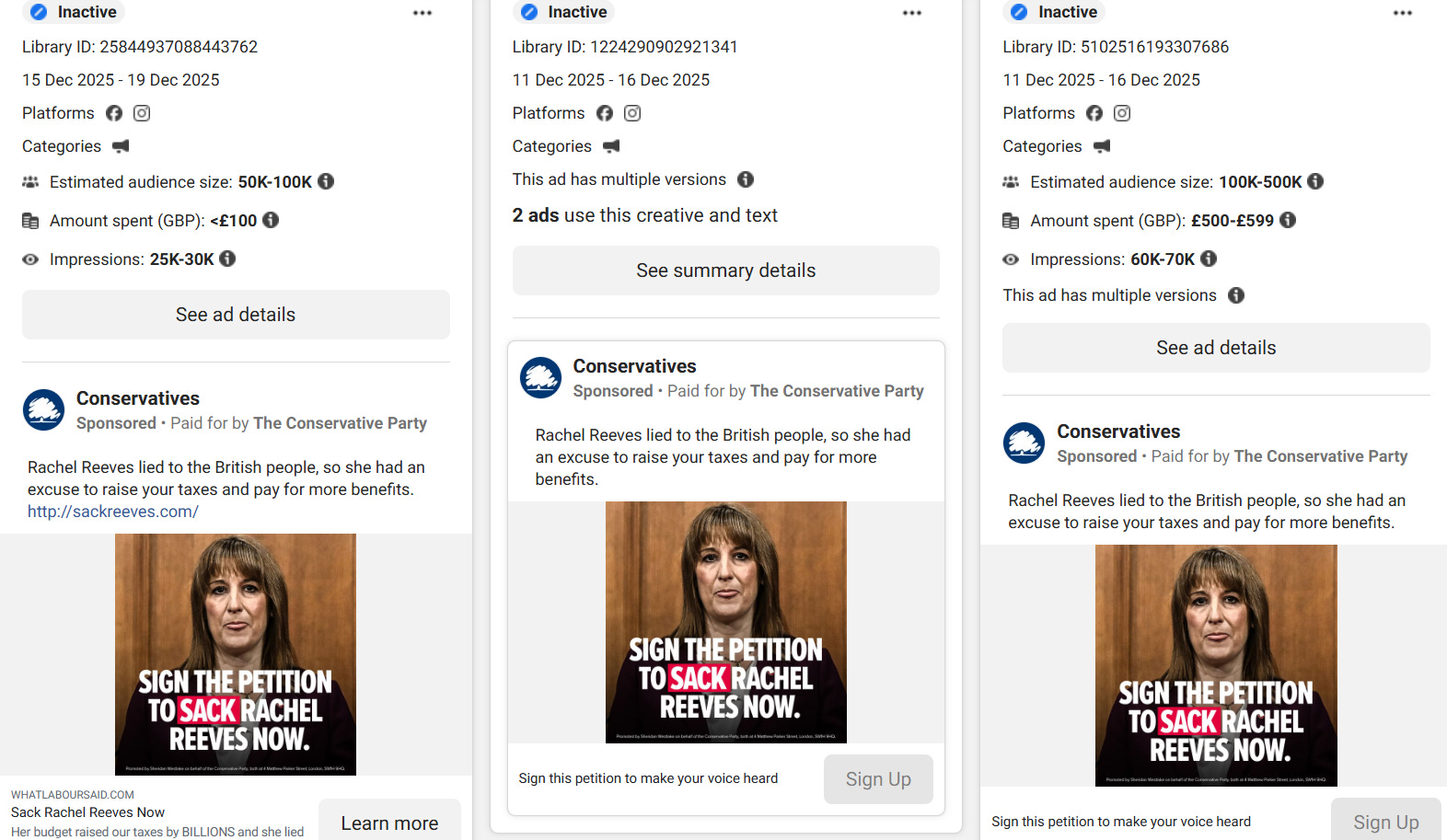Open info icon beside audience size 50K-100K
1447x840 pixels.
[326, 181]
